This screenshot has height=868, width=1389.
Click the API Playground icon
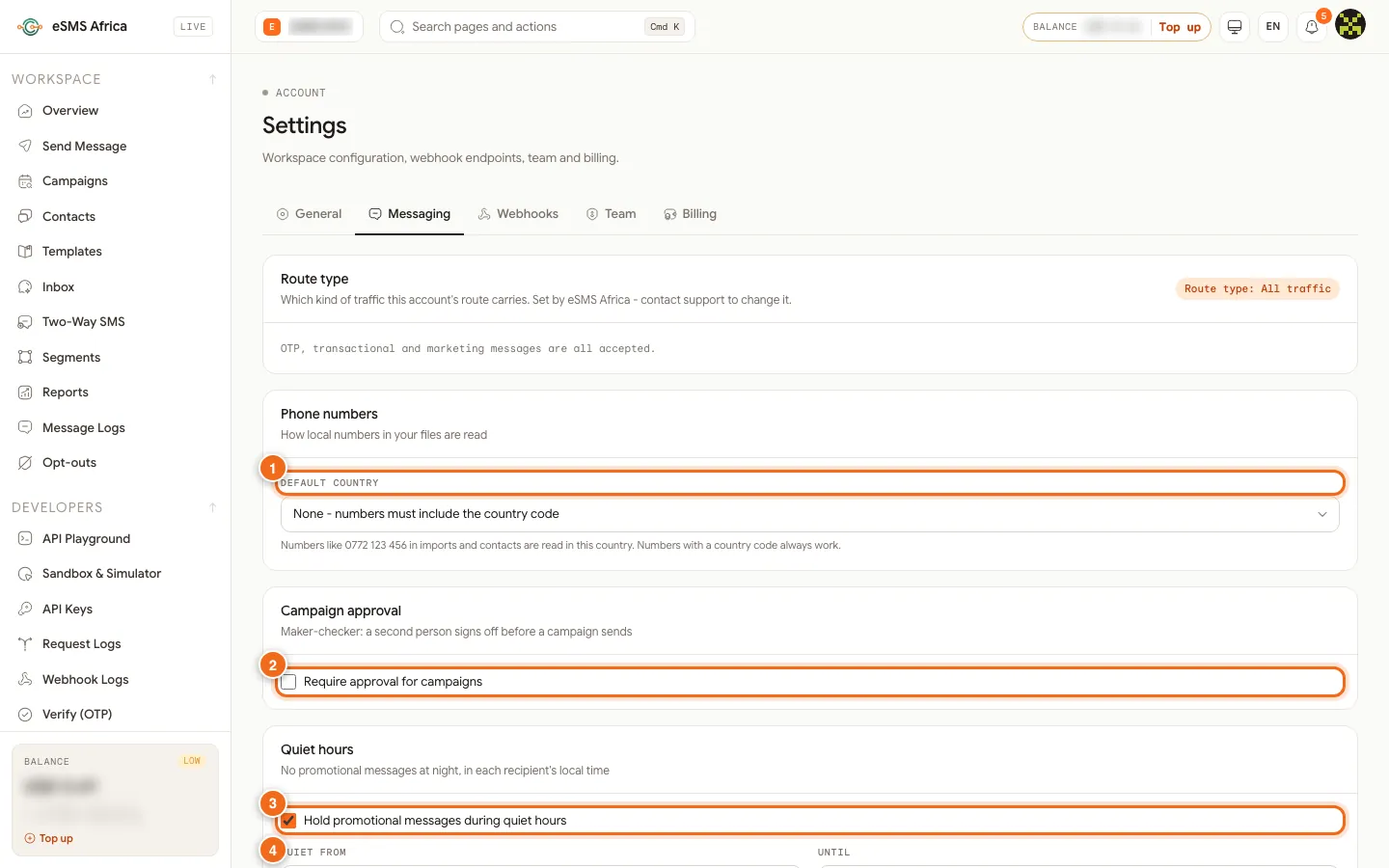pos(25,538)
